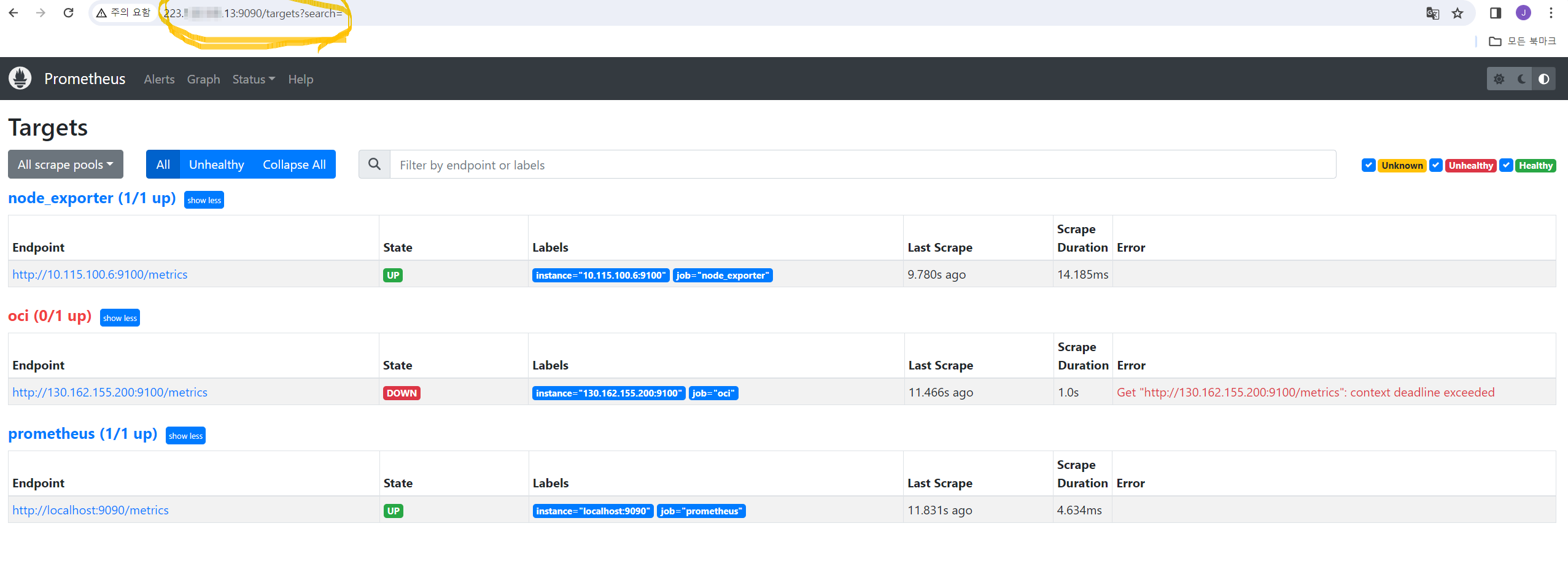Image resolution: width=1568 pixels, height=561 pixels.
Task: Click the 9.780s ago last scrape value
Action: pyautogui.click(x=937, y=274)
